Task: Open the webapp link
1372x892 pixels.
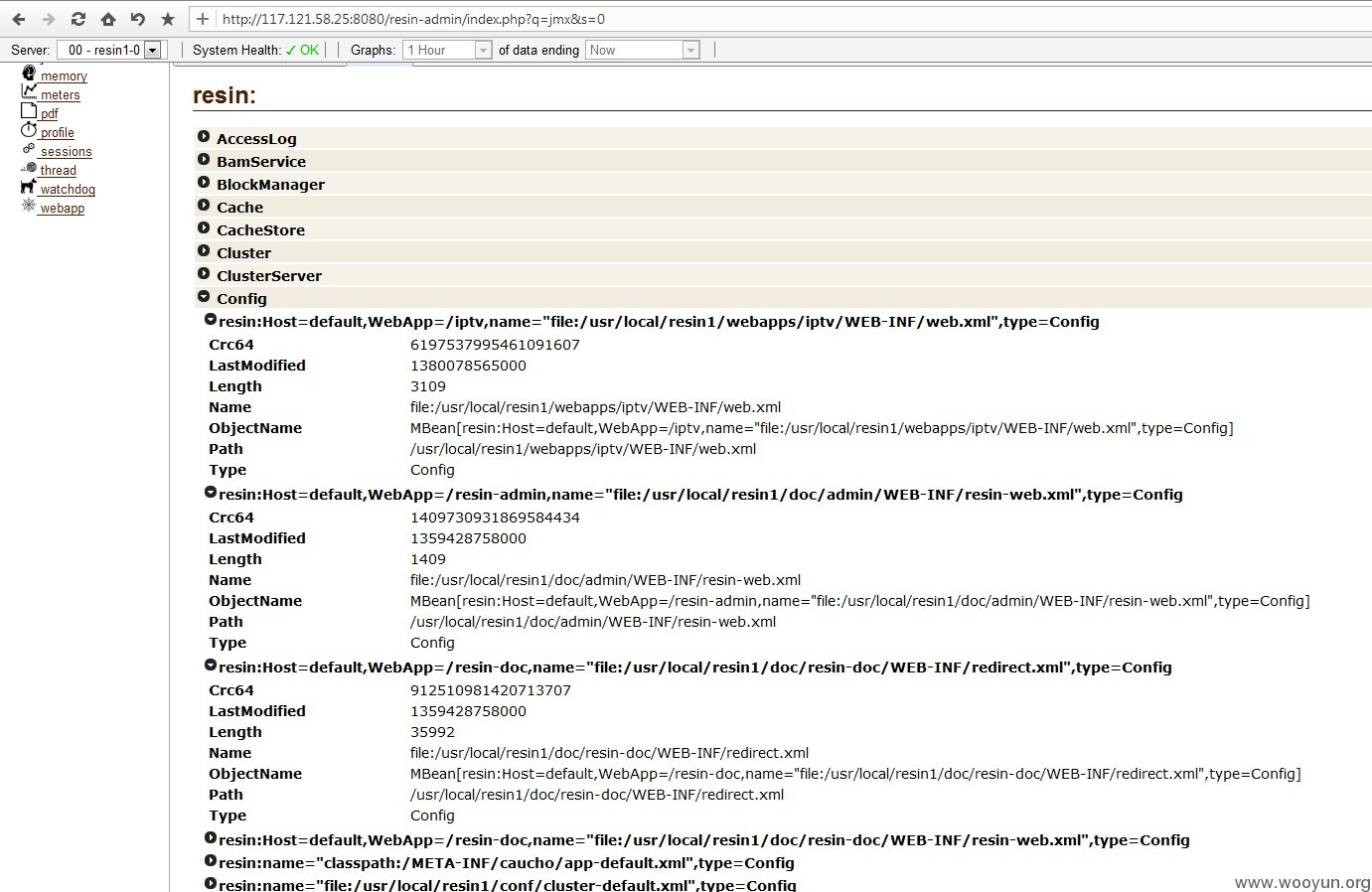Action: click(x=62, y=209)
